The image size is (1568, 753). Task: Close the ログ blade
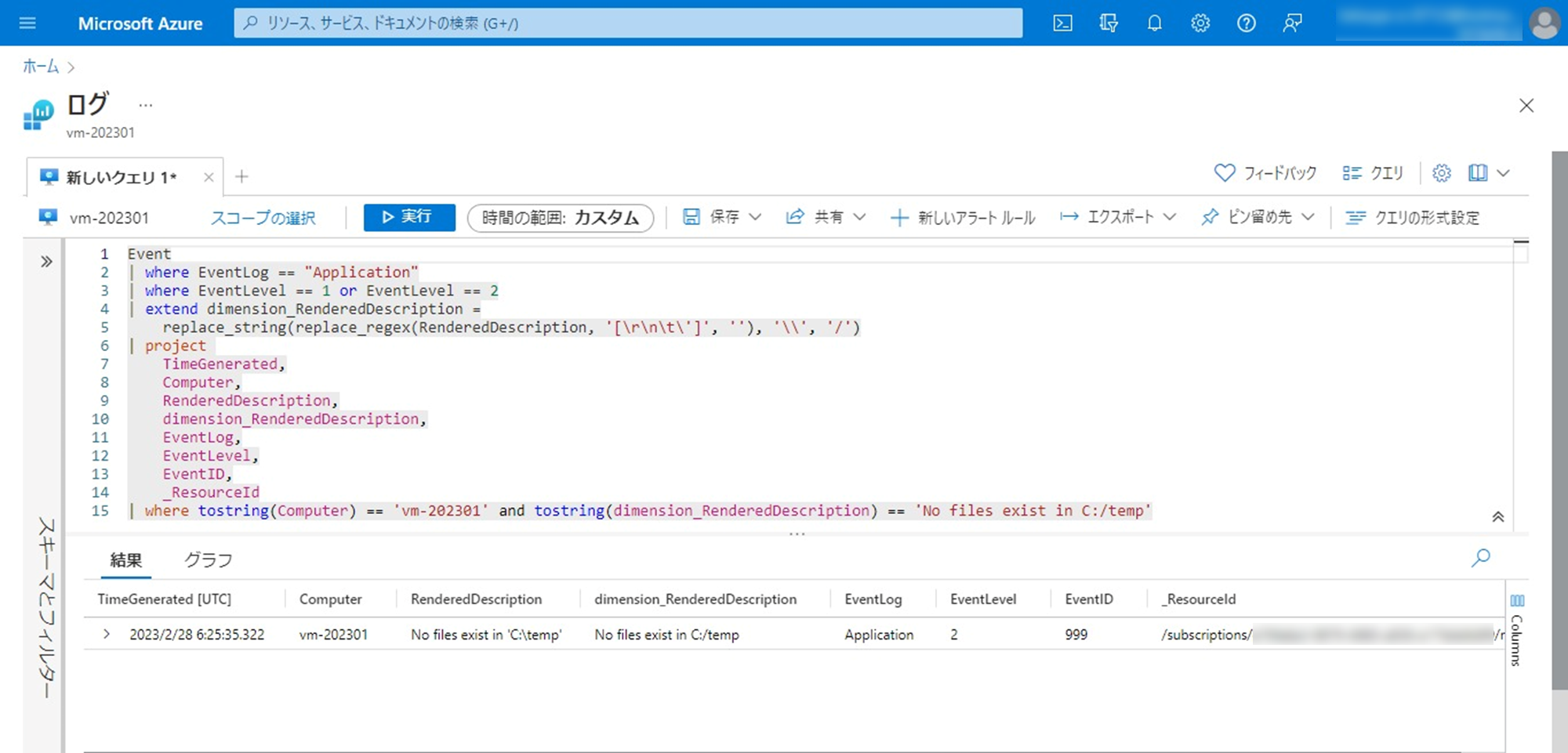[1526, 106]
